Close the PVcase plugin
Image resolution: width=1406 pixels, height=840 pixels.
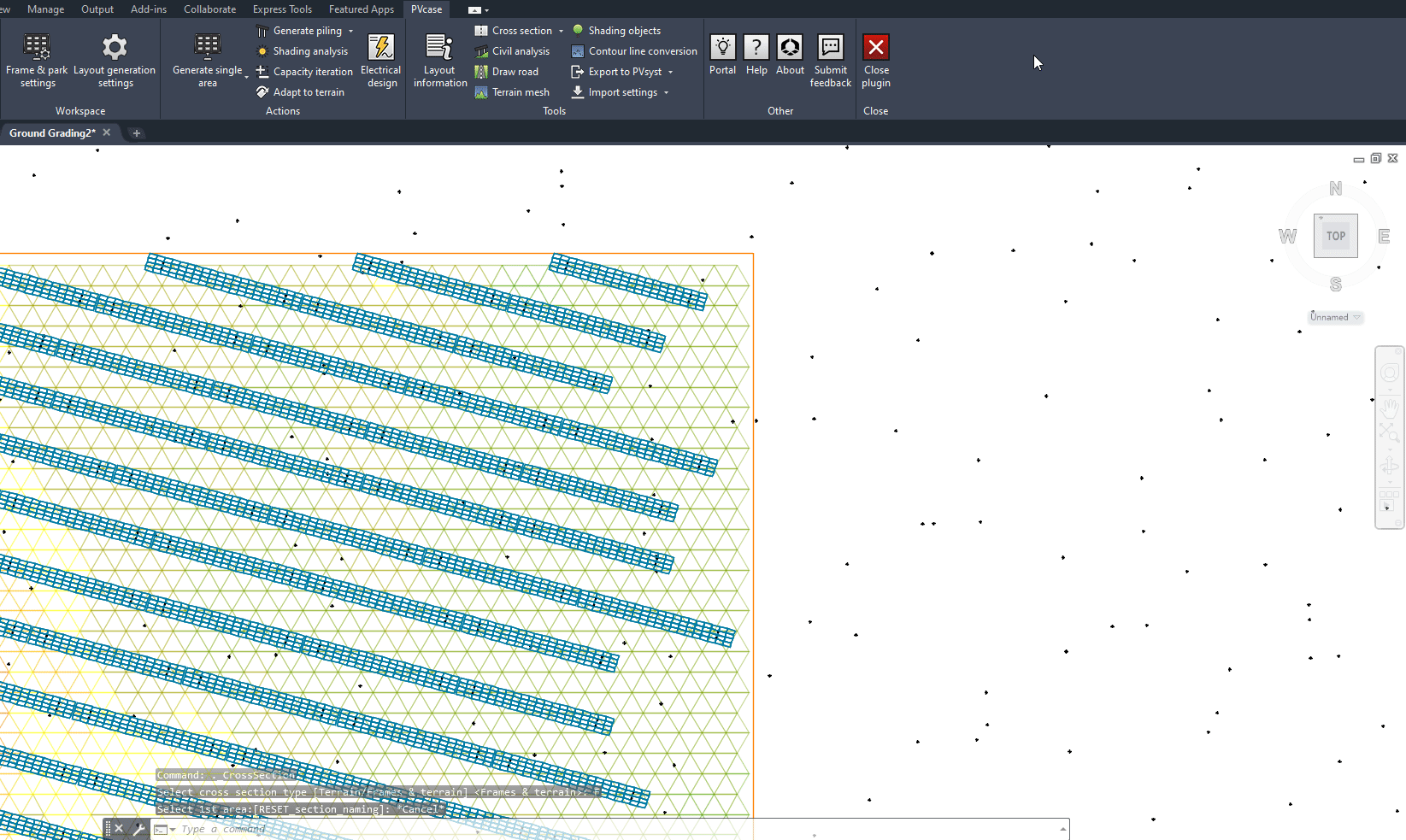(x=876, y=61)
